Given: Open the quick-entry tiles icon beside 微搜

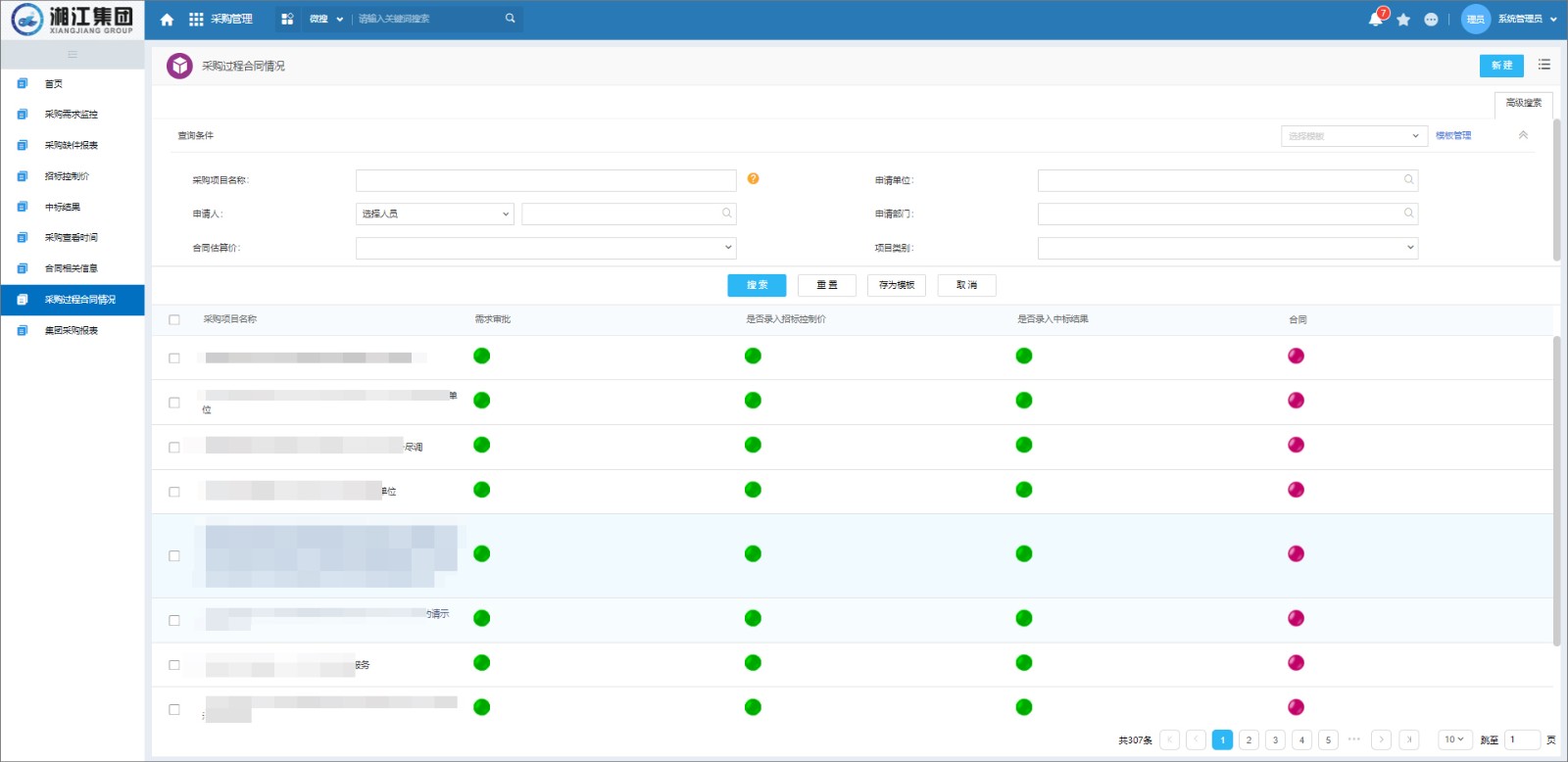Looking at the screenshot, I should (x=287, y=19).
